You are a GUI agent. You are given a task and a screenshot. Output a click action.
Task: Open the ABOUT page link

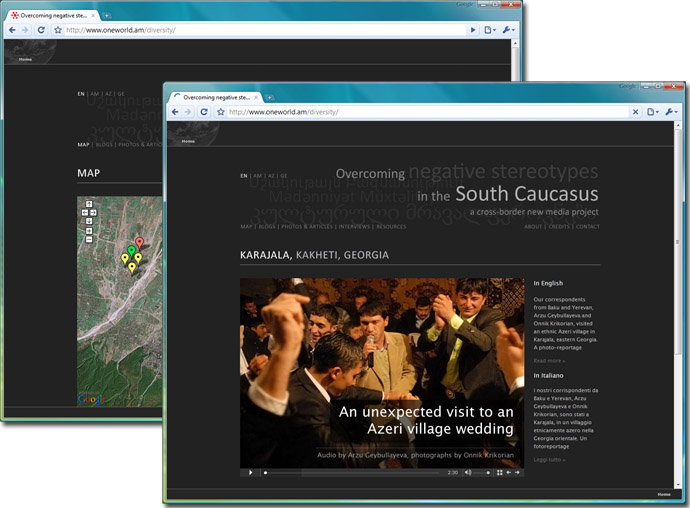[x=533, y=227]
